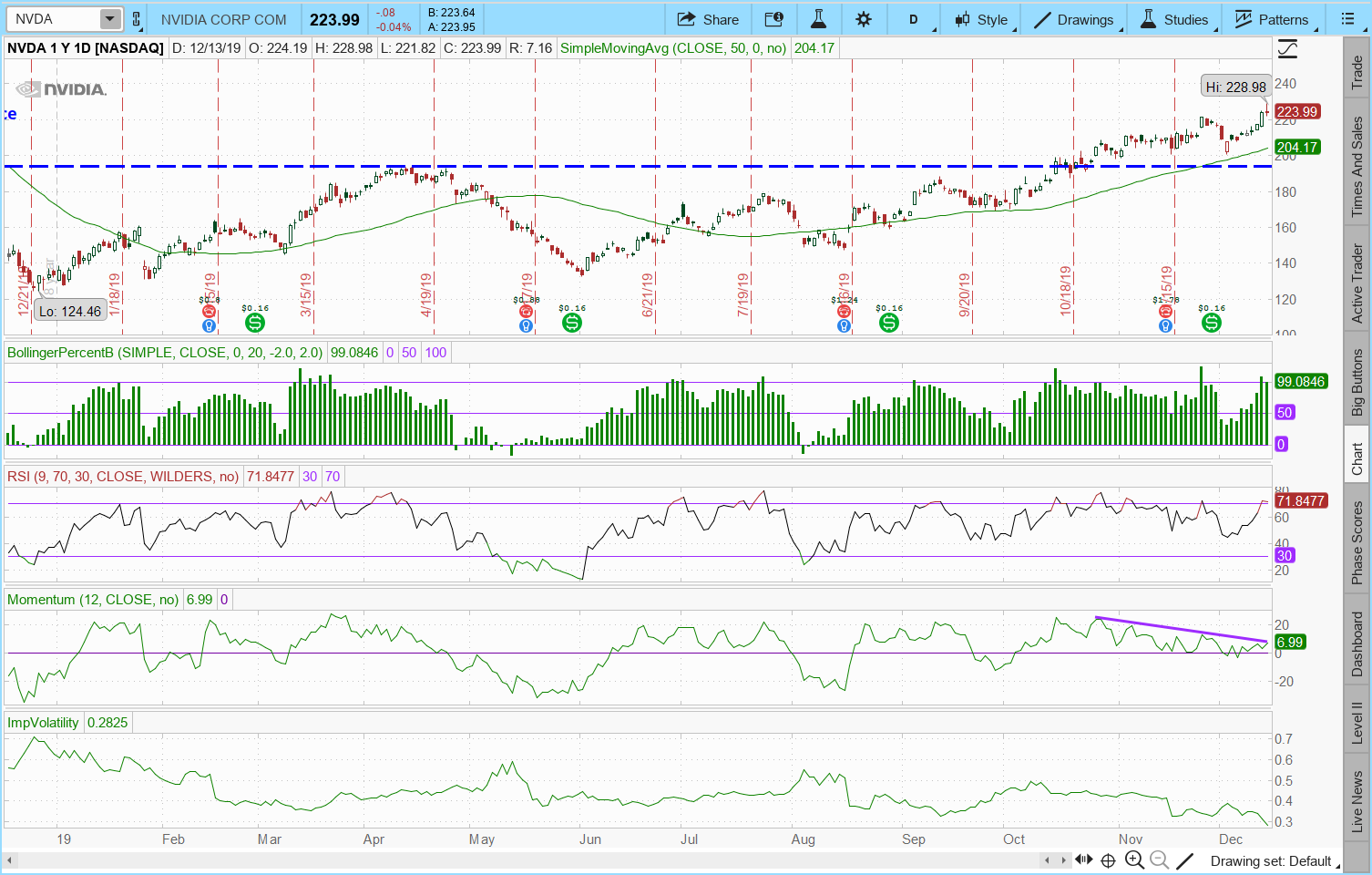Click the Patterns button

click(x=1272, y=19)
